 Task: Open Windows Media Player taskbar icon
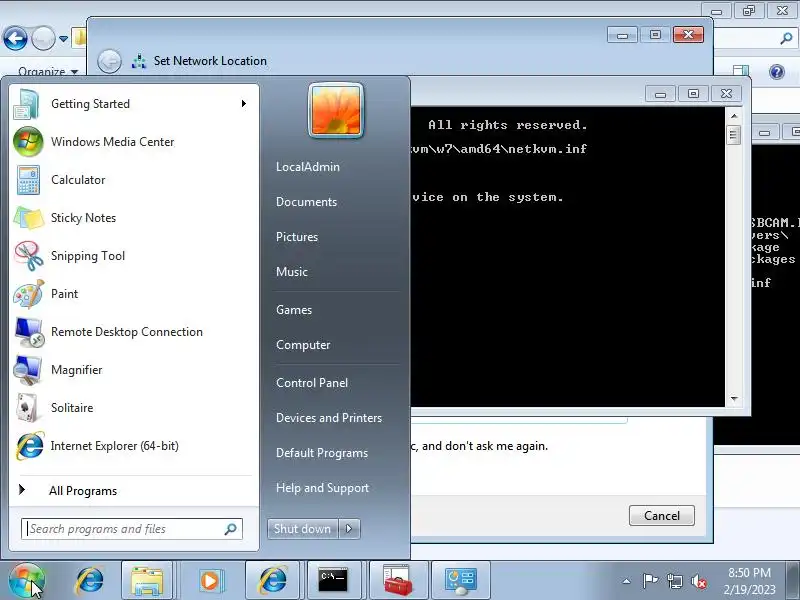(210, 581)
